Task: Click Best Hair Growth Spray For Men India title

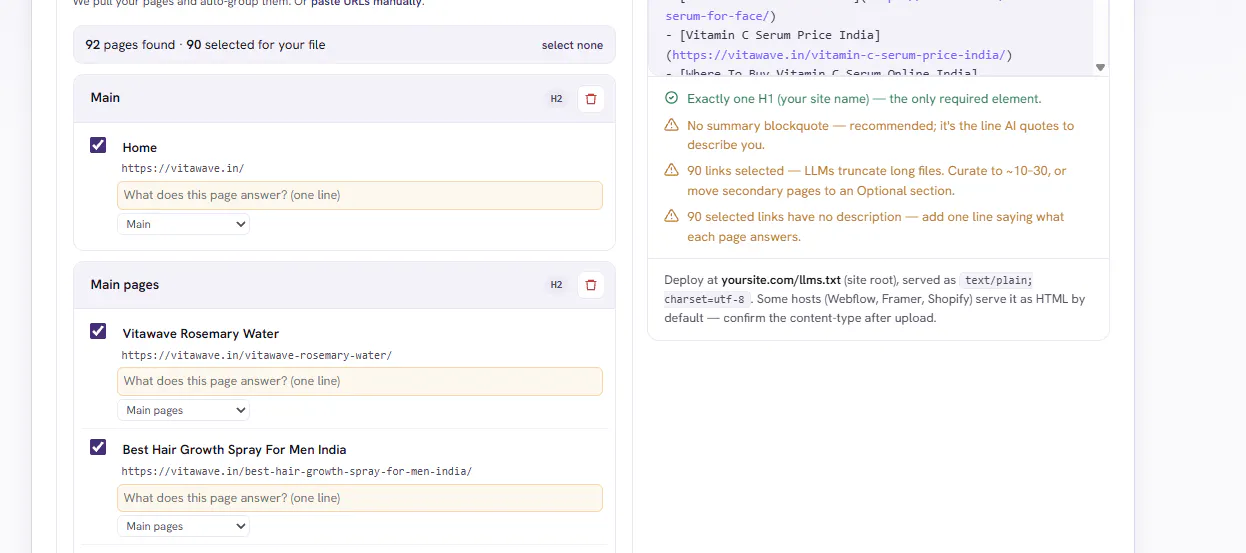Action: (x=234, y=450)
